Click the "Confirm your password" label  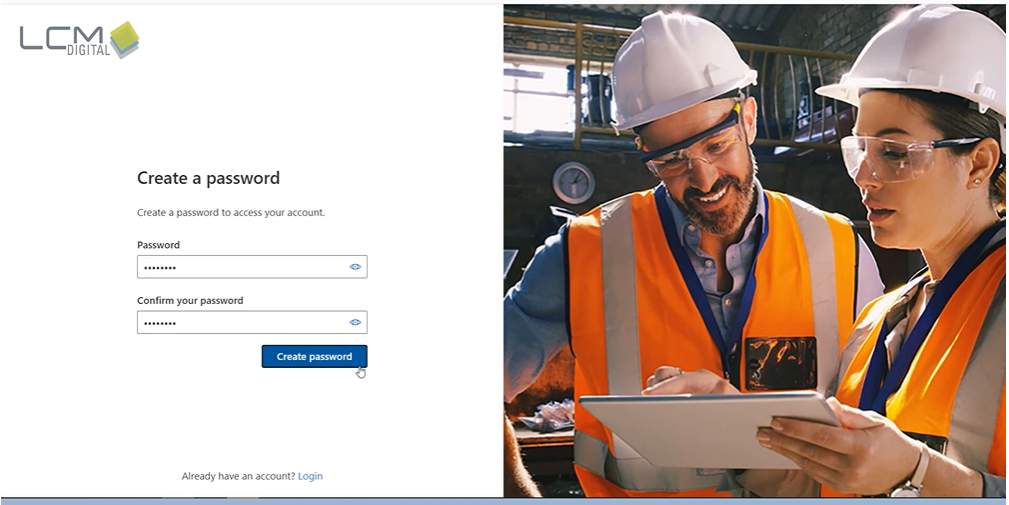[x=190, y=300]
